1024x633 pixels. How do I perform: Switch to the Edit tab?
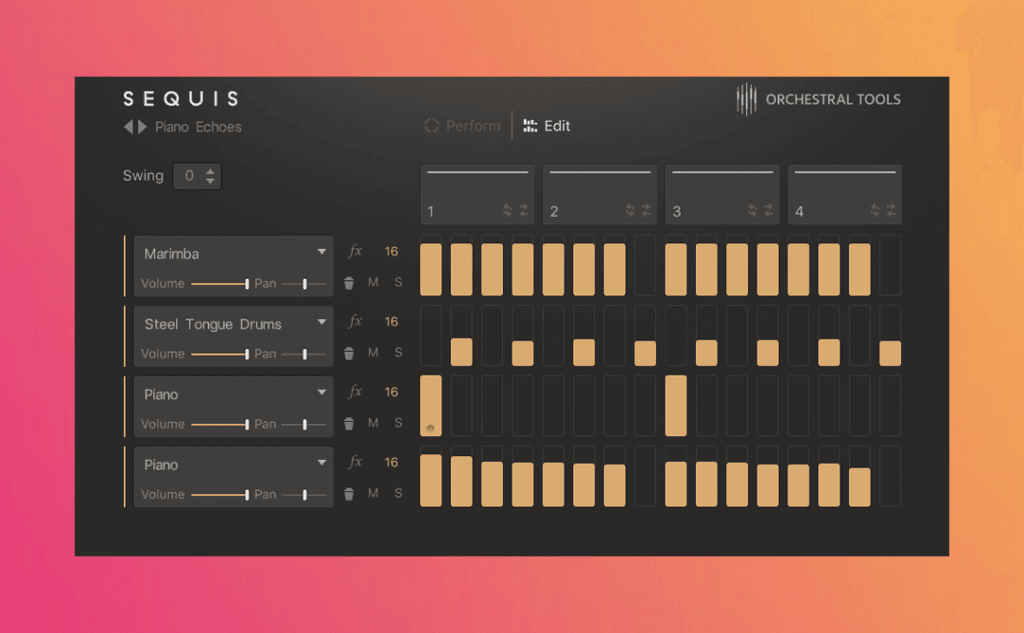[547, 126]
